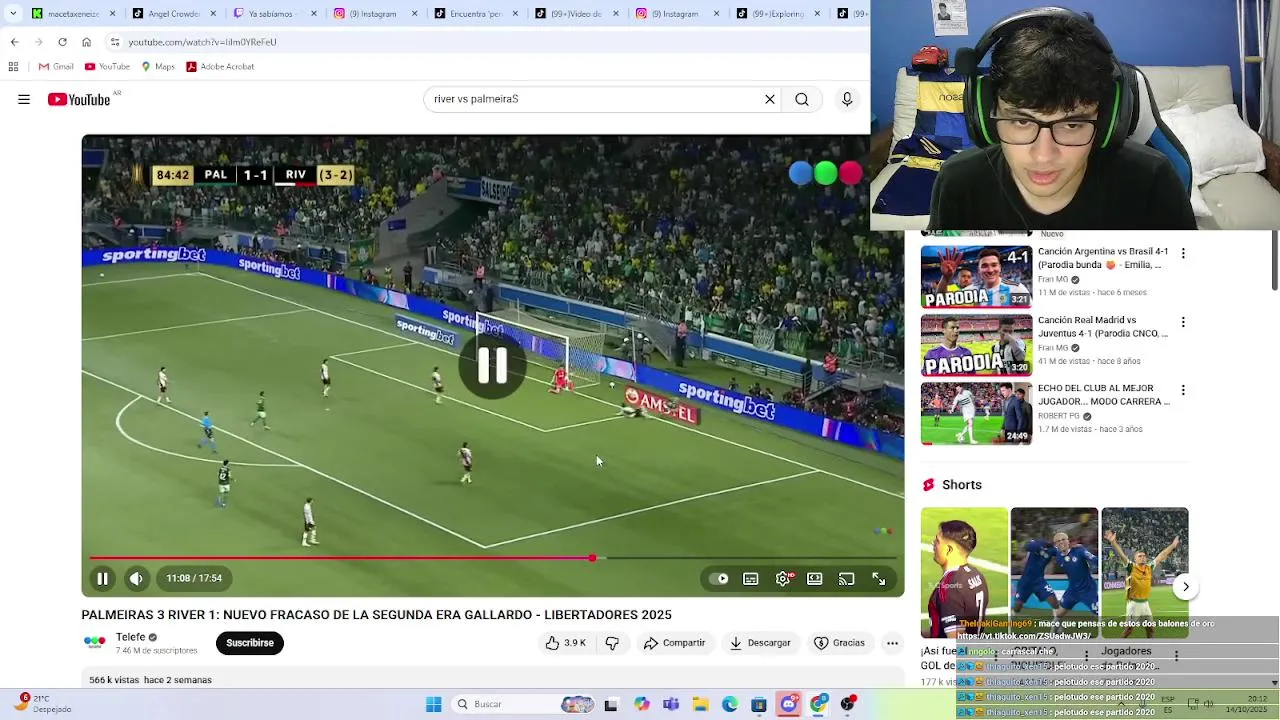Open the browser home page
This screenshot has width=1280, height=720.
pyautogui.click(x=86, y=42)
